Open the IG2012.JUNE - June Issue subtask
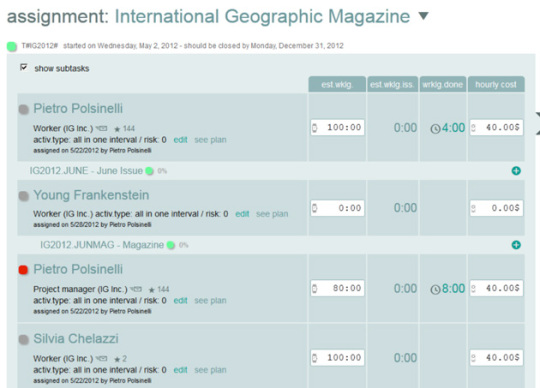This screenshot has width=540, height=388. 86,171
